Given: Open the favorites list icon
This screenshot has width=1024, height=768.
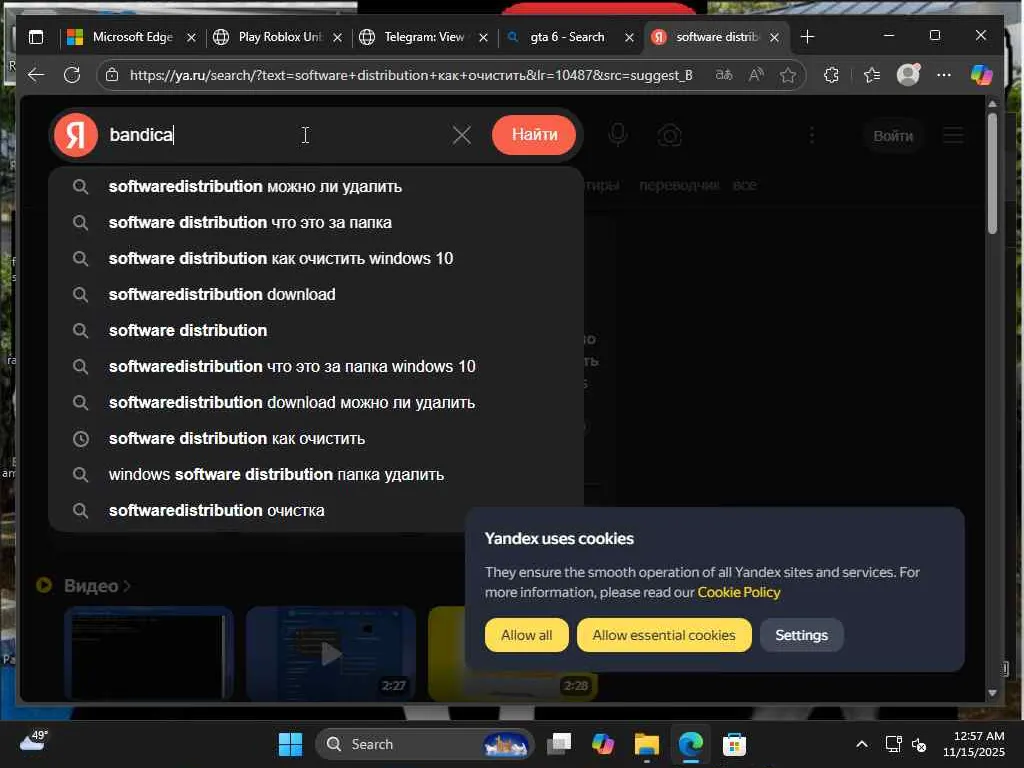Looking at the screenshot, I should pos(872,75).
